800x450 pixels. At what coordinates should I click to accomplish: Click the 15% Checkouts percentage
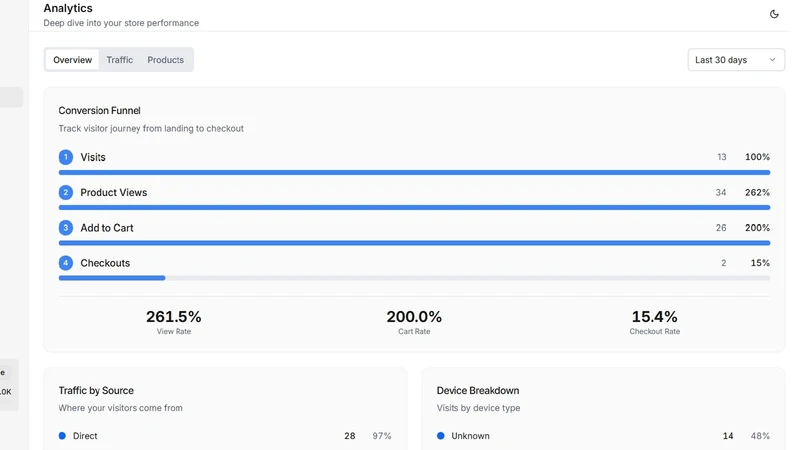click(x=760, y=263)
